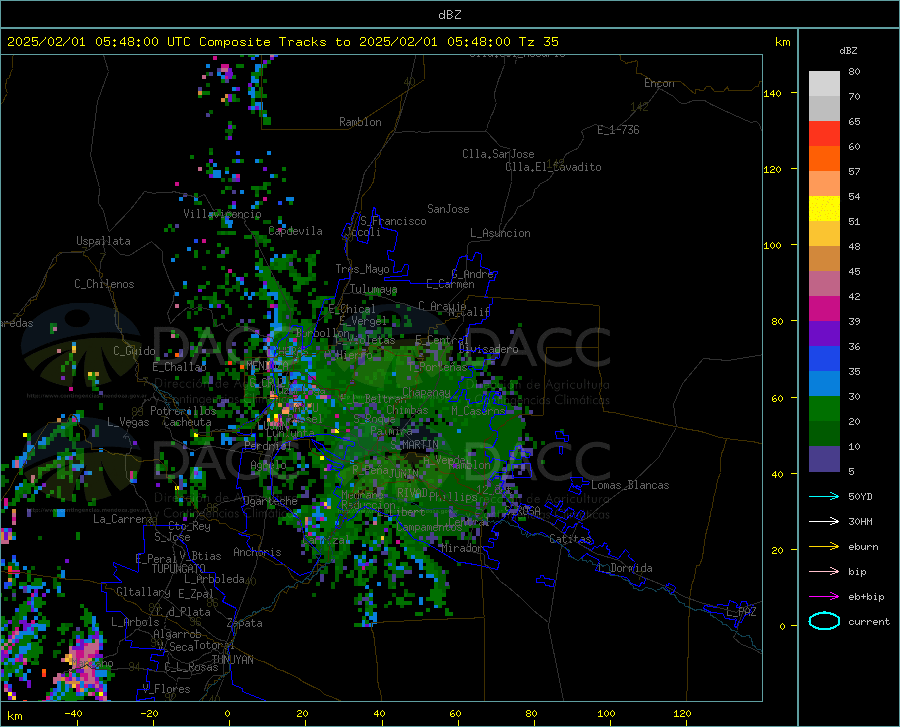
Task: Select the slate 5-10 dBZ color swatch
Action: [824, 459]
